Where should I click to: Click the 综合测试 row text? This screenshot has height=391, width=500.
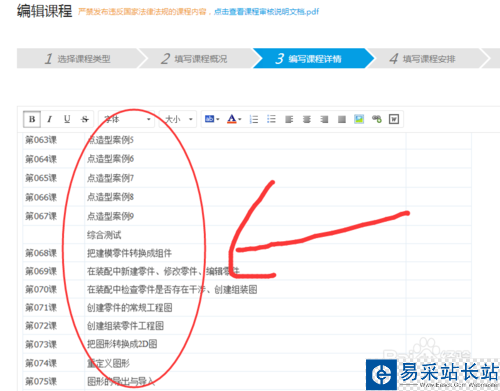click(x=104, y=235)
